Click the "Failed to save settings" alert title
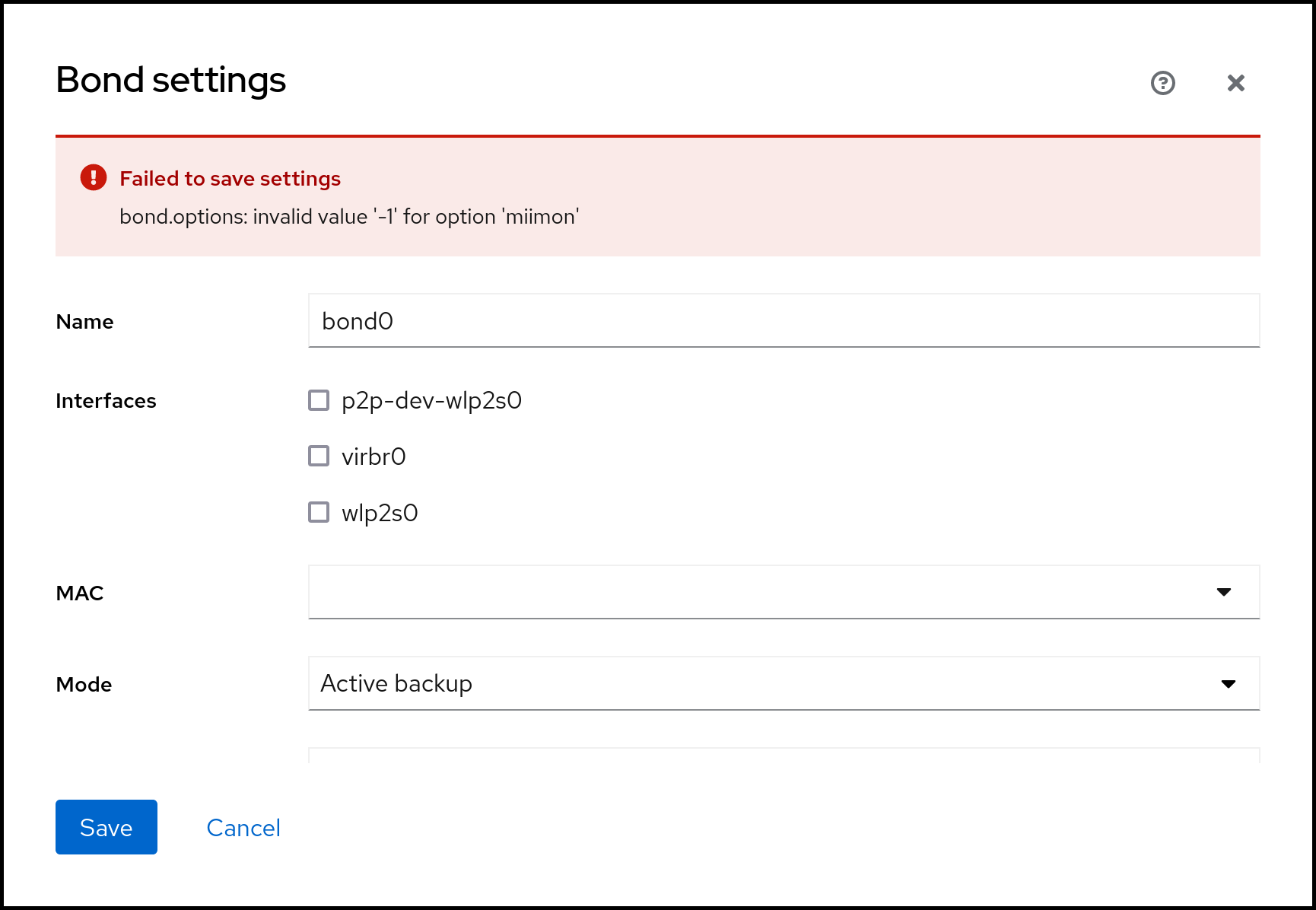The width and height of the screenshot is (1316, 910). coord(230,179)
